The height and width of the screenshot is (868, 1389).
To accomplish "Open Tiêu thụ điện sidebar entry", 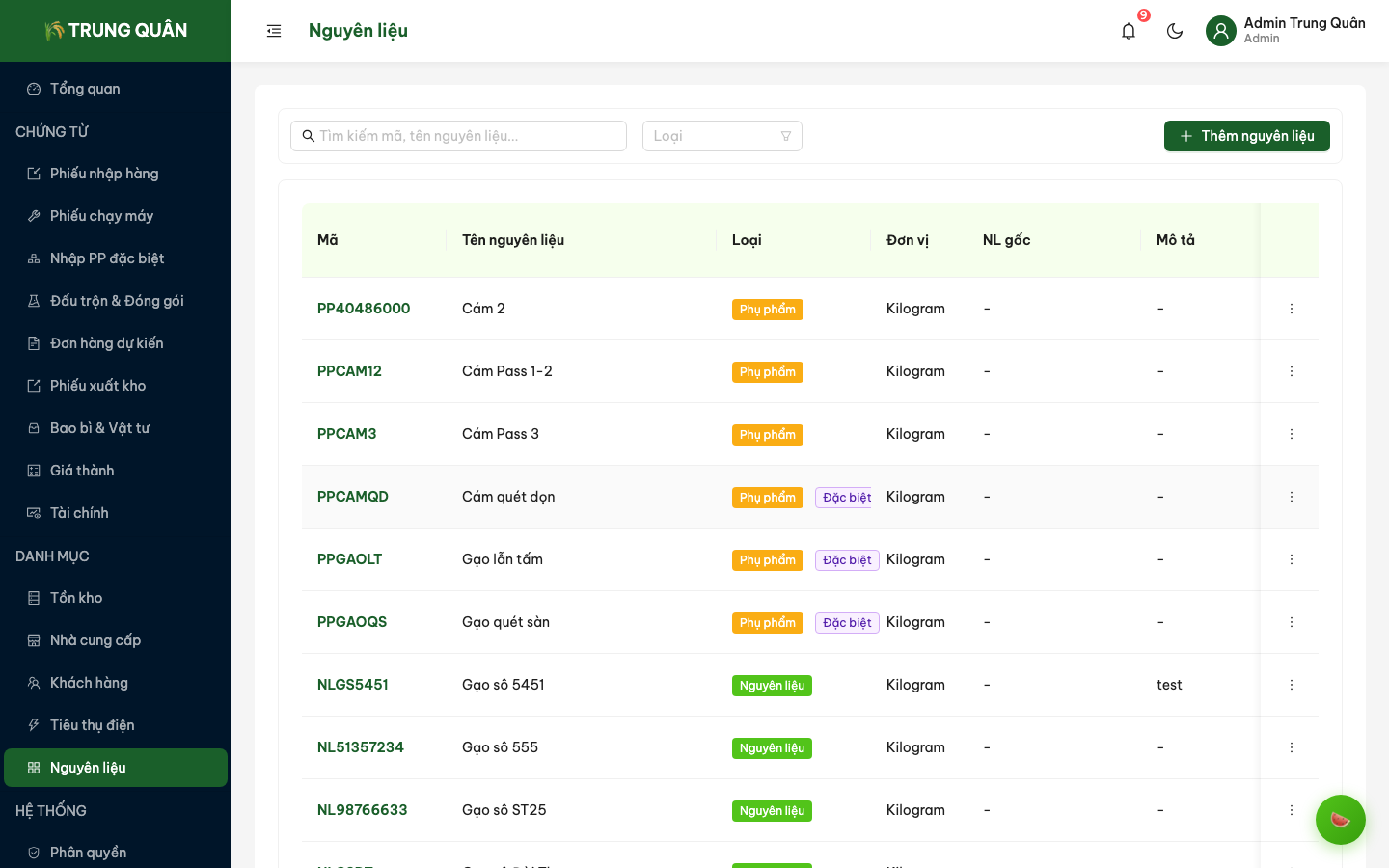I will [x=92, y=725].
